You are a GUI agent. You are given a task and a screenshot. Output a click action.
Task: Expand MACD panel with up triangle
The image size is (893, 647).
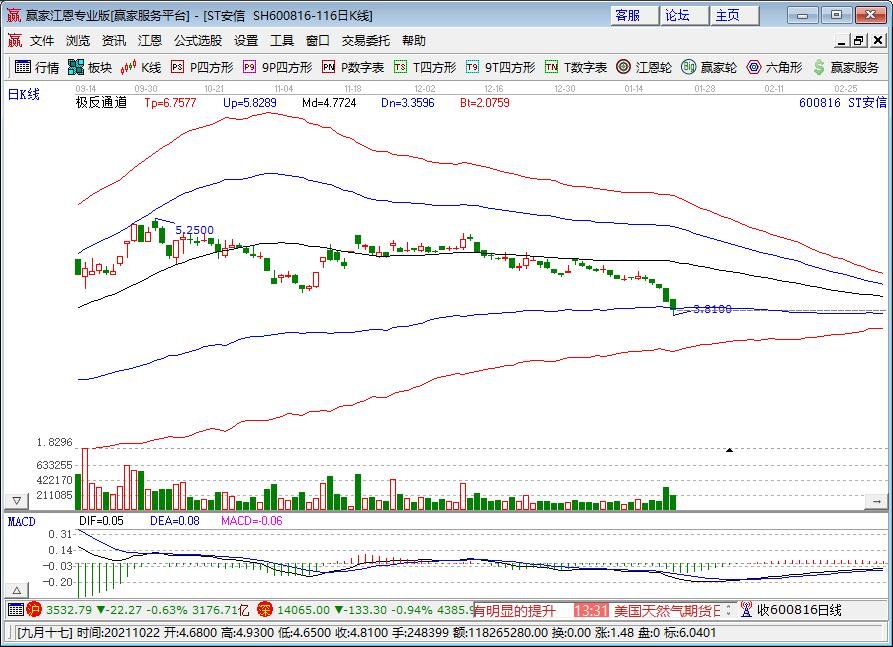(17, 590)
